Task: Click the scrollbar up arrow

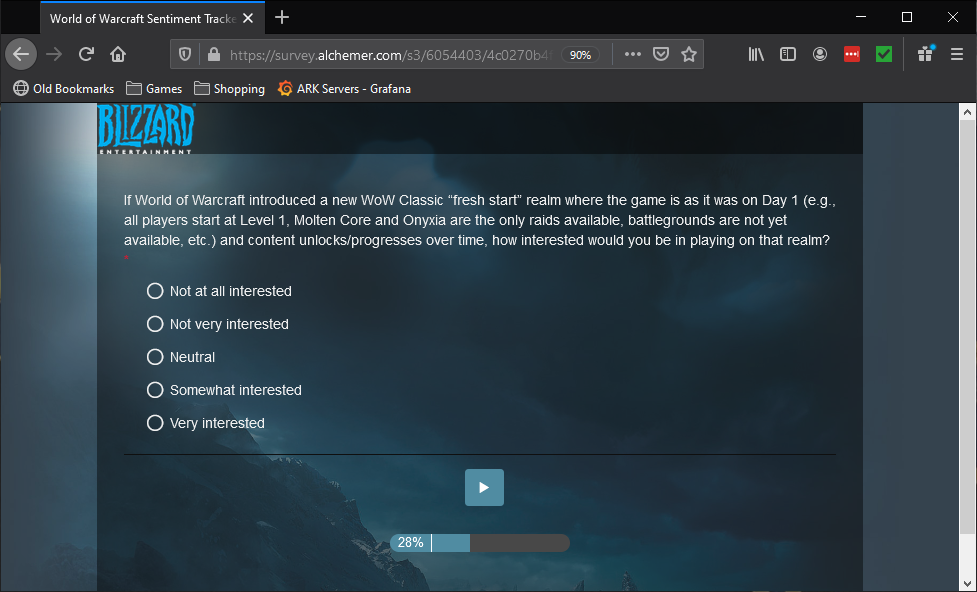Action: pos(967,112)
